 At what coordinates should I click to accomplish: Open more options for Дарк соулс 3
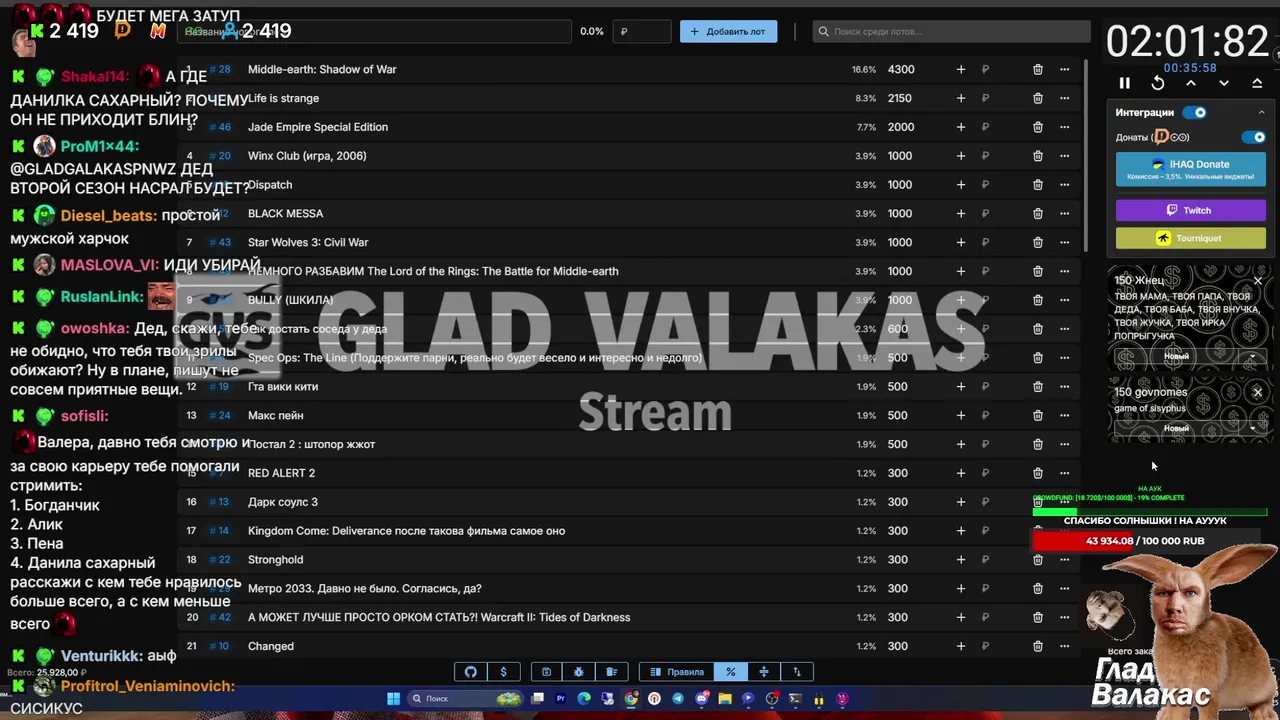(1064, 502)
